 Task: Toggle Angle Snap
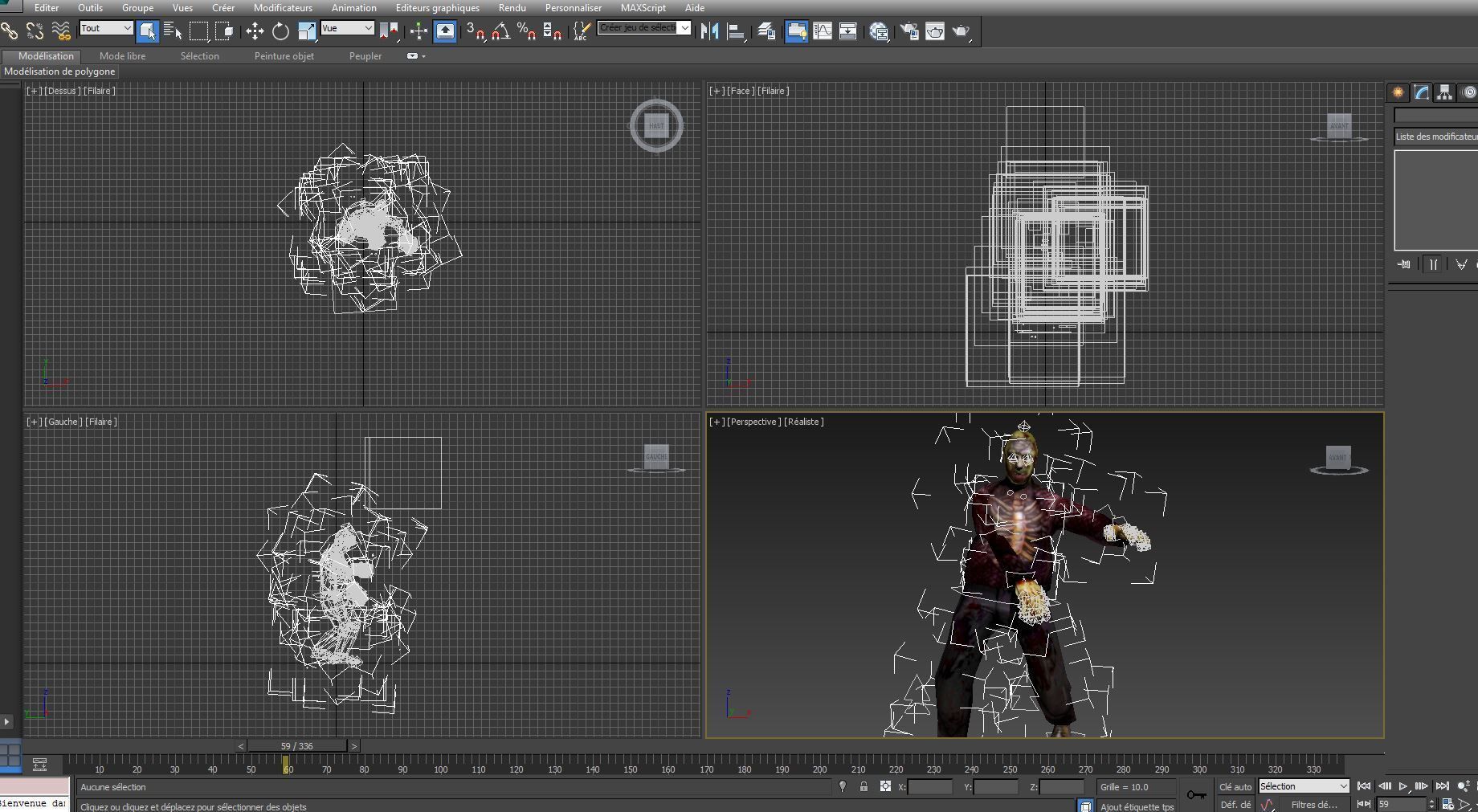click(x=501, y=31)
